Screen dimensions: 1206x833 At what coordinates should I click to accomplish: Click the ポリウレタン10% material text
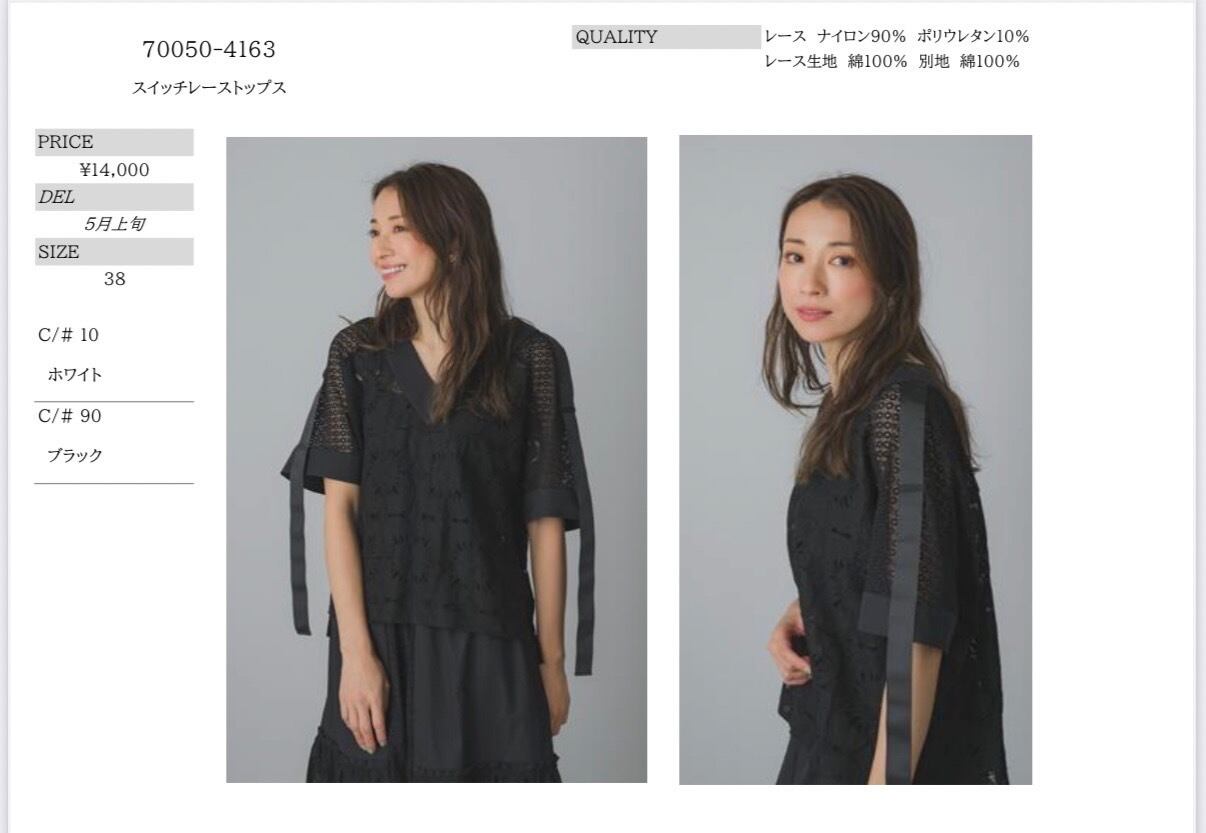pyautogui.click(x=973, y=36)
